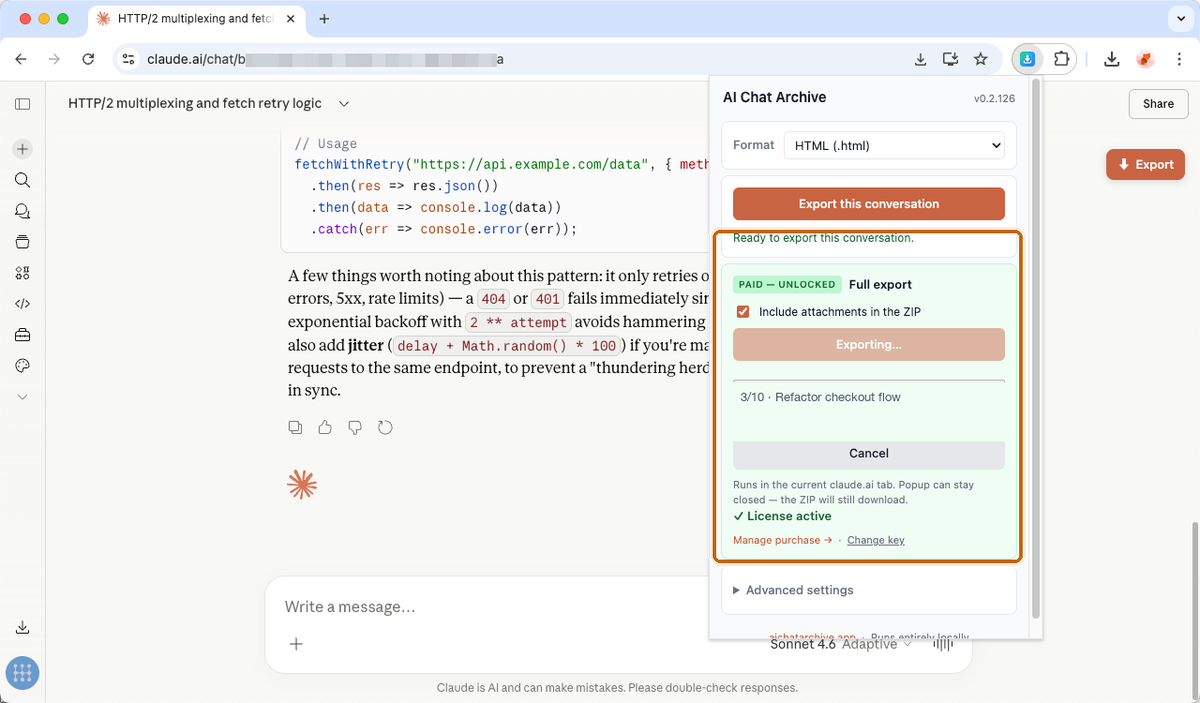1200x703 pixels.
Task: Click the popup's vertical scrollbar
Action: (1035, 347)
